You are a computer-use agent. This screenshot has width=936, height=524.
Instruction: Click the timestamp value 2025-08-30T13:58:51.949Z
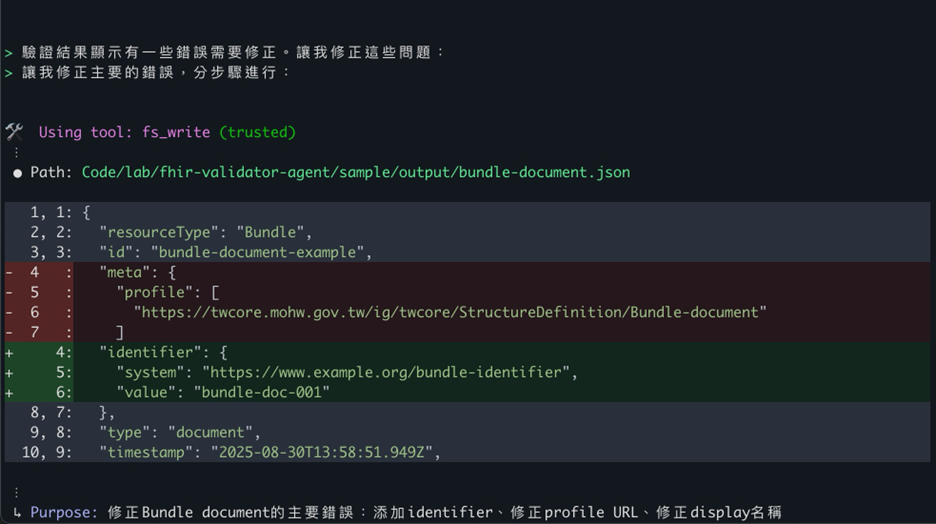click(x=324, y=452)
